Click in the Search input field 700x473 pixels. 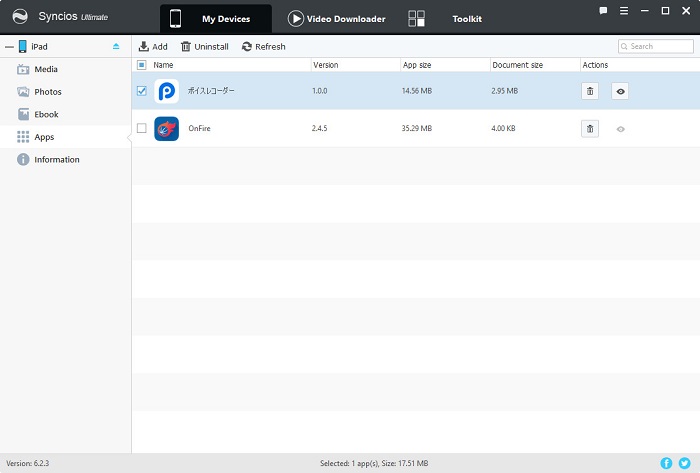[660, 46]
